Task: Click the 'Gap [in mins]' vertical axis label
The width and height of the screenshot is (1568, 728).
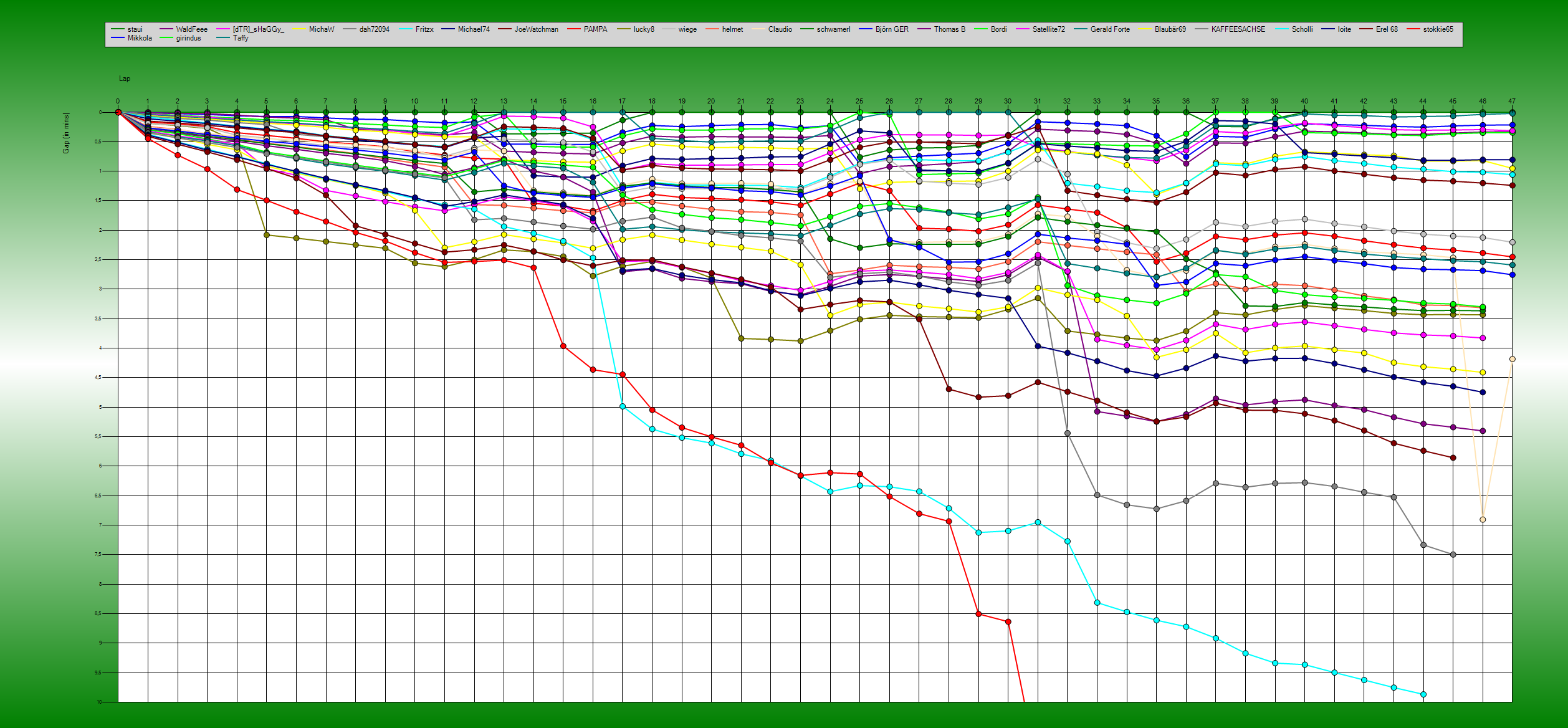Action: click(x=66, y=133)
